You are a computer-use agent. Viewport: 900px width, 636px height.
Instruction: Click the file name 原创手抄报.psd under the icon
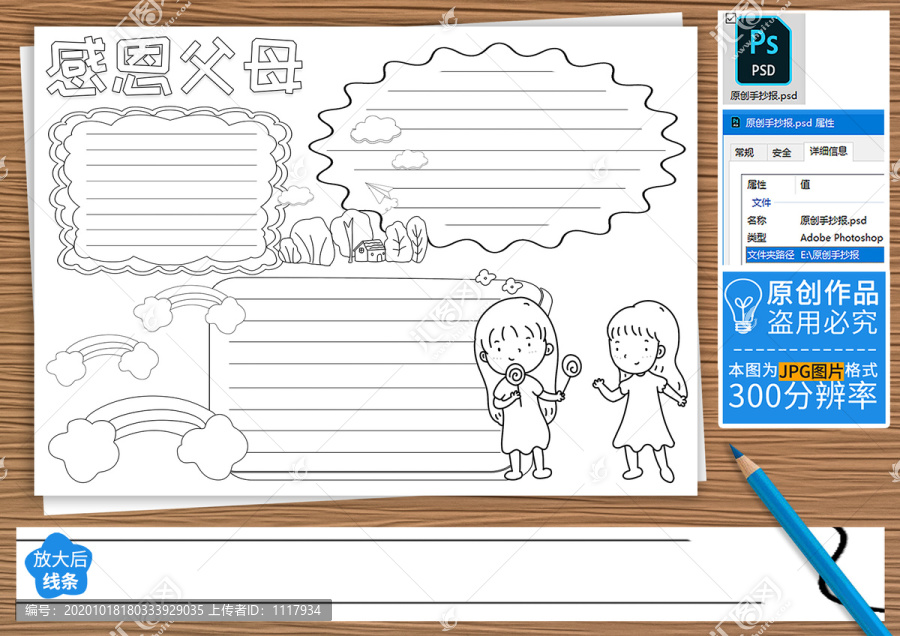click(x=763, y=95)
